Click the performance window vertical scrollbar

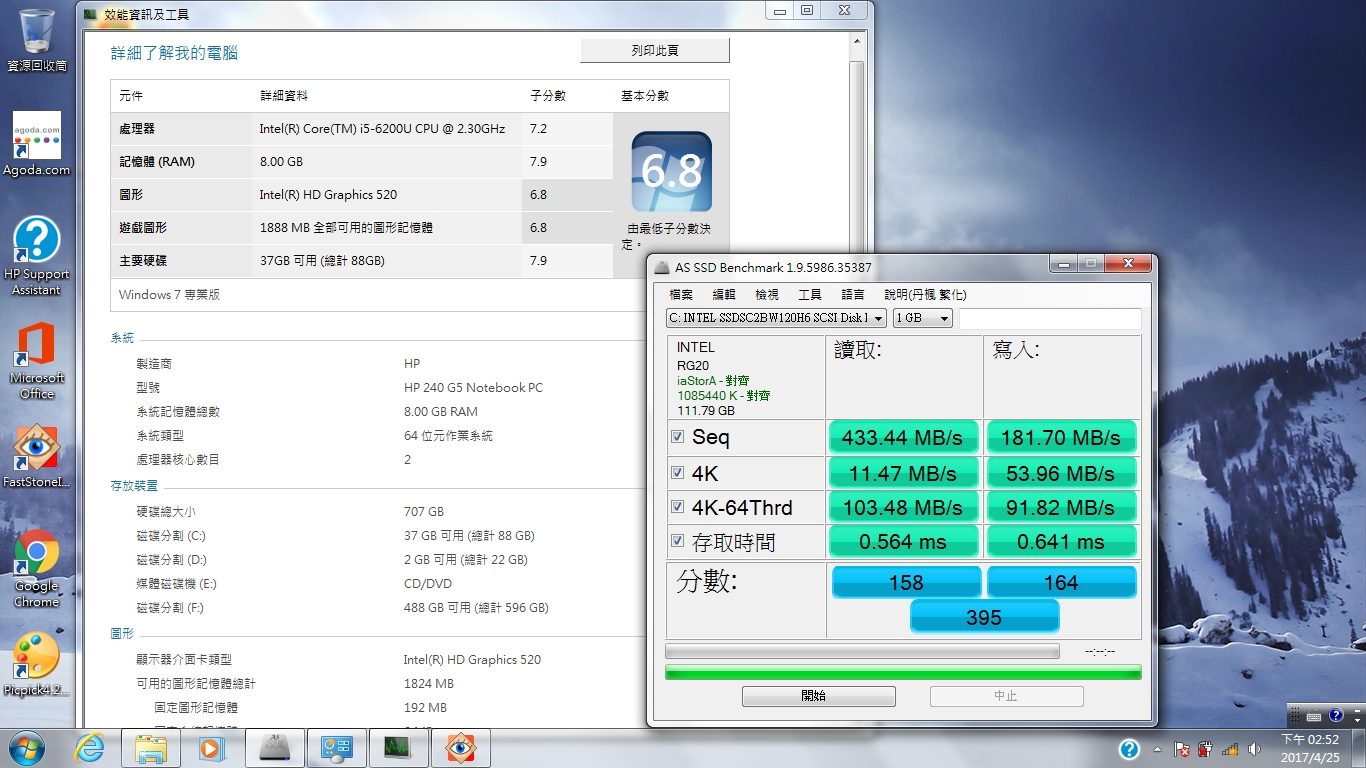pyautogui.click(x=856, y=380)
